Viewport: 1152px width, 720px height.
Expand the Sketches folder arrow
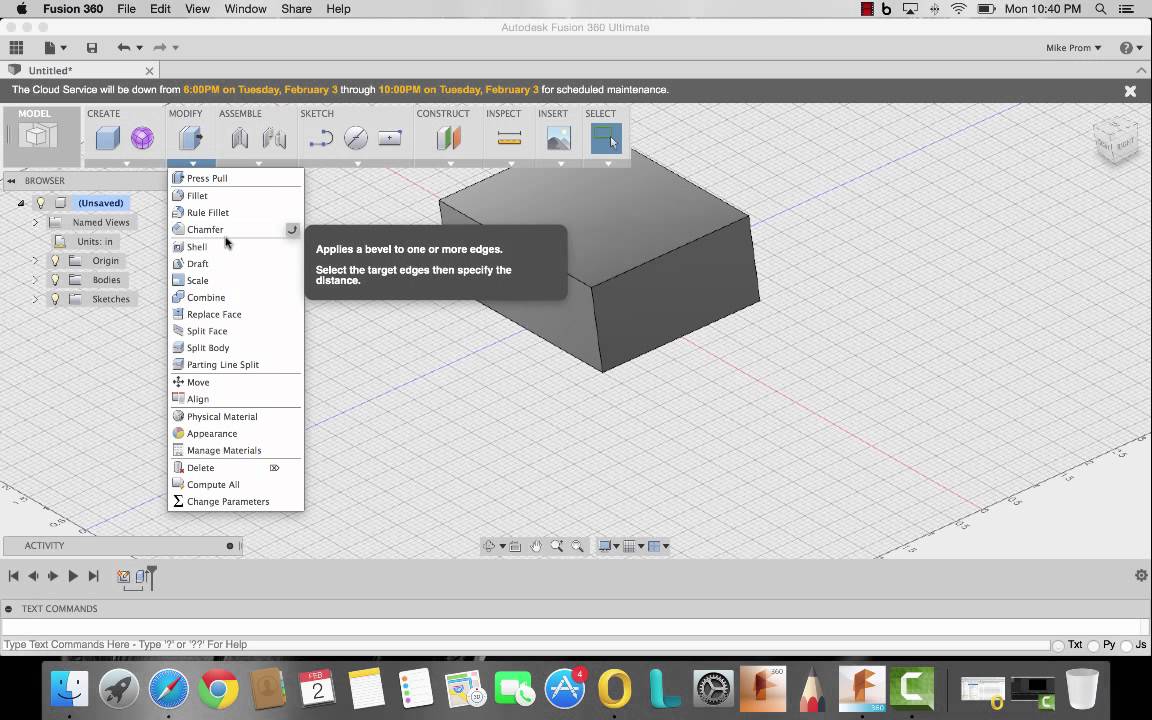coord(35,299)
